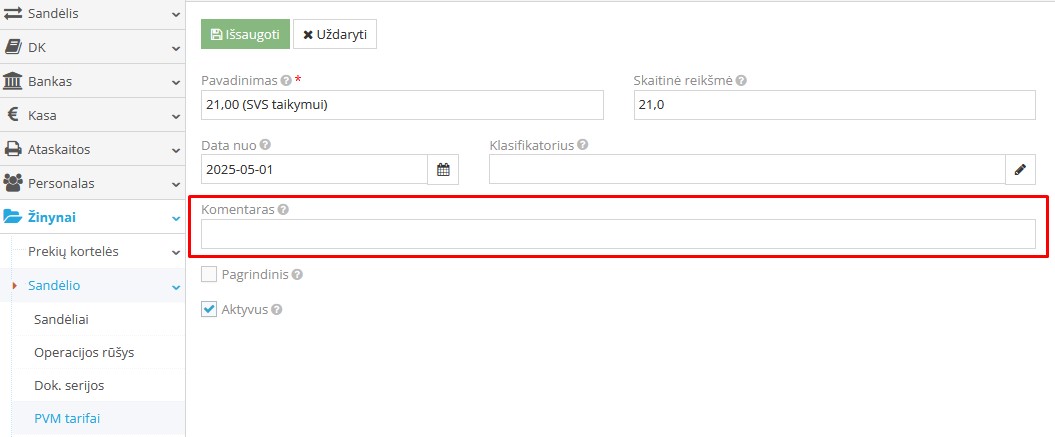
Task: Enable the Pagrindinis checkbox
Action: tap(209, 275)
